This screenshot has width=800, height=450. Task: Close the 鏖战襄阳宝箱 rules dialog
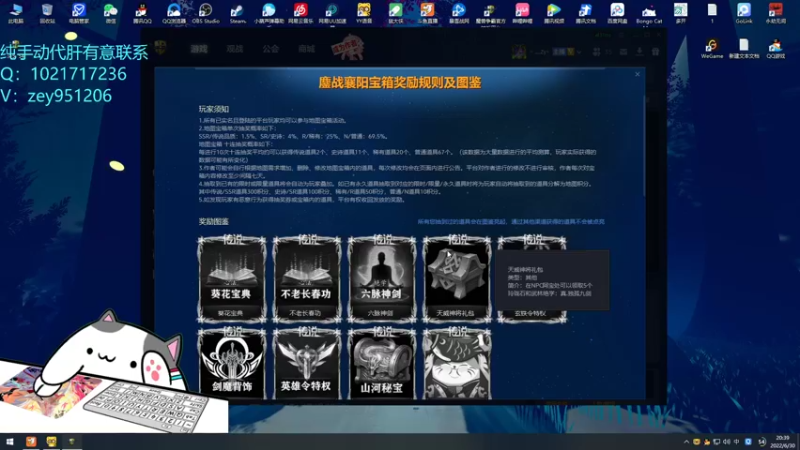click(637, 74)
